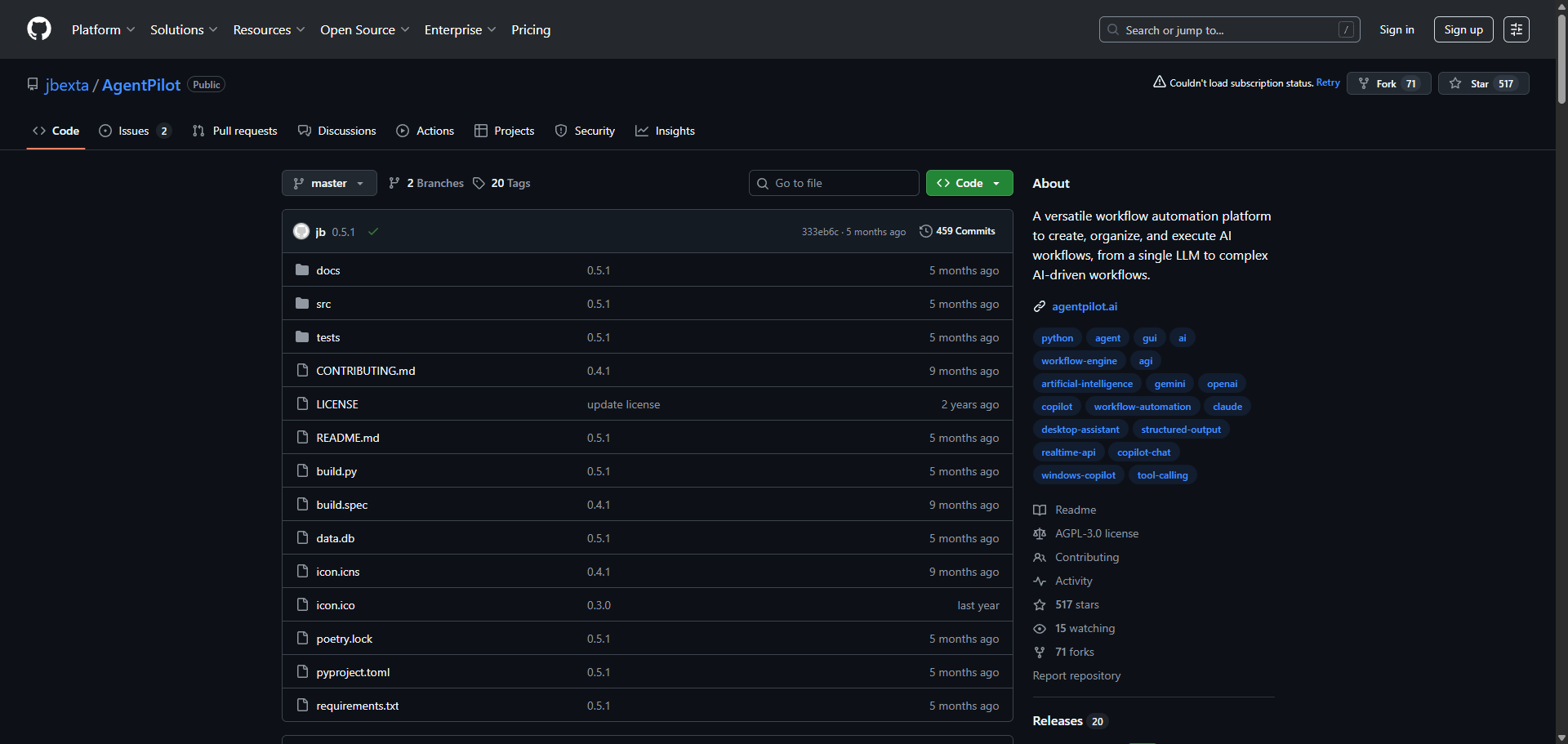
Task: Expand the master branch dropdown
Action: point(329,183)
